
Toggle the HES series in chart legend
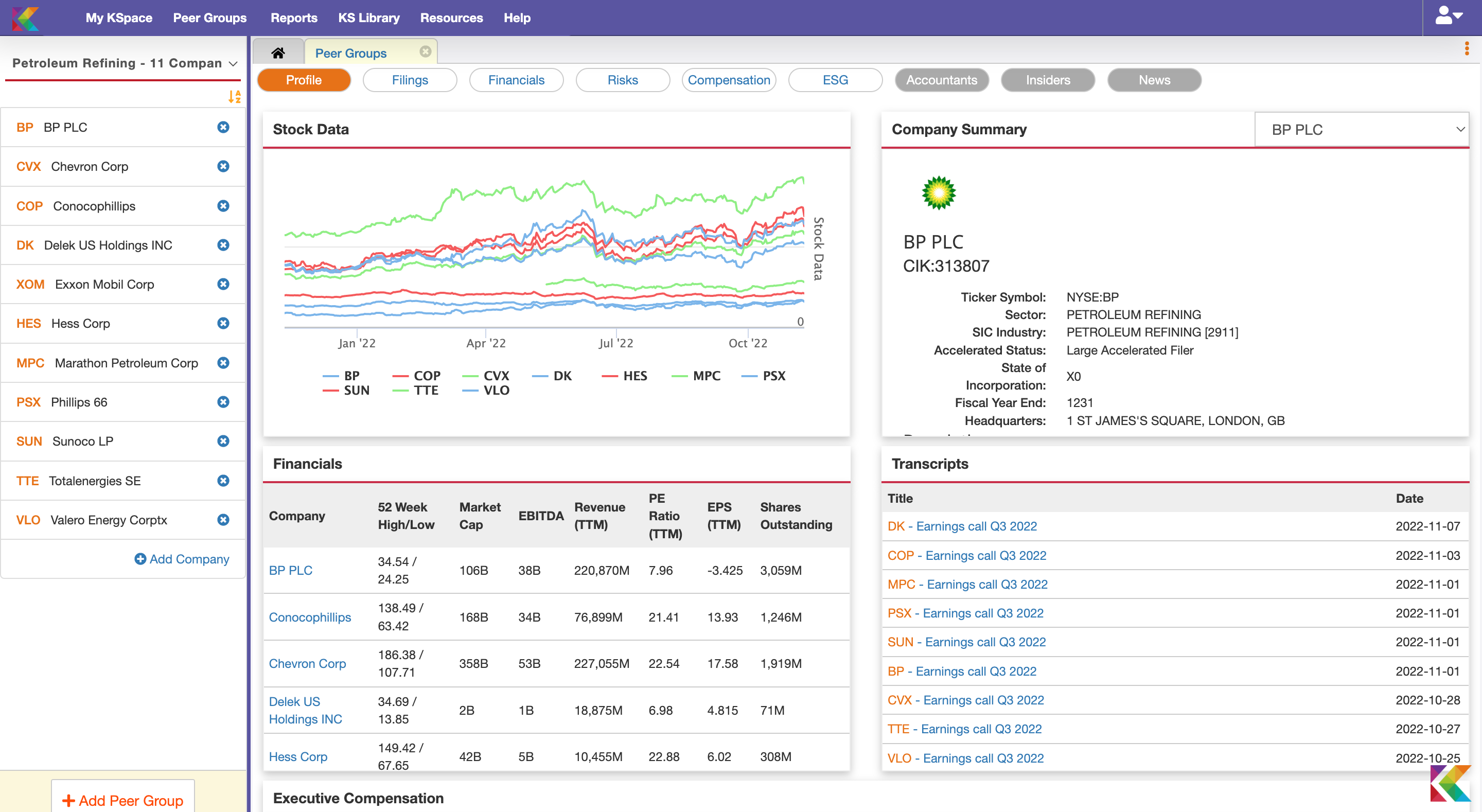point(625,376)
